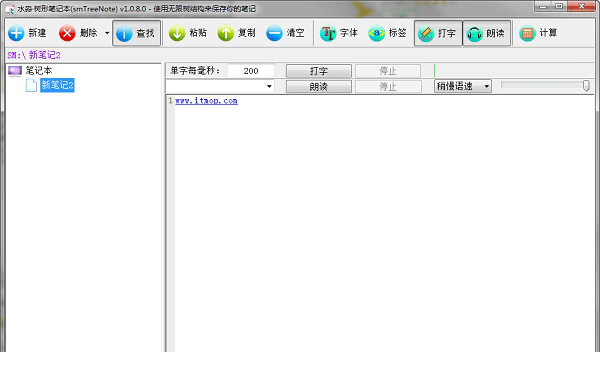Click the SM:\ 新笔记2 path label

(x=34, y=55)
